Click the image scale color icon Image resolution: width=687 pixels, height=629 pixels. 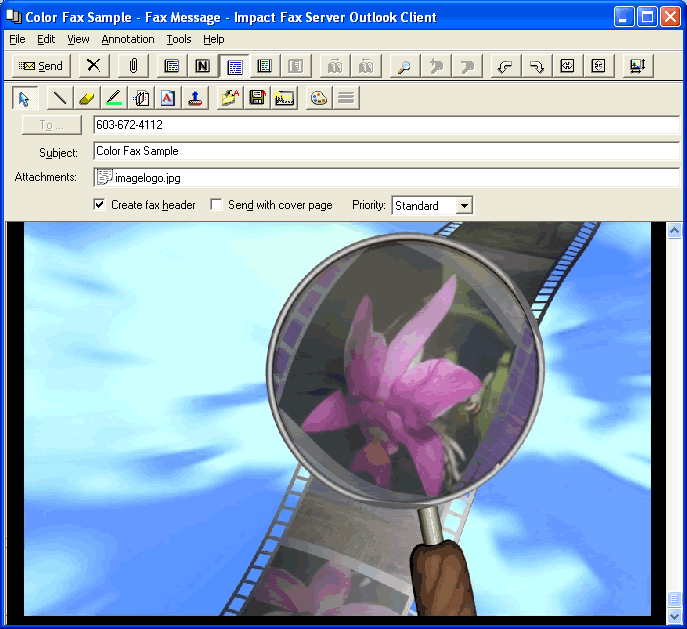(x=637, y=66)
